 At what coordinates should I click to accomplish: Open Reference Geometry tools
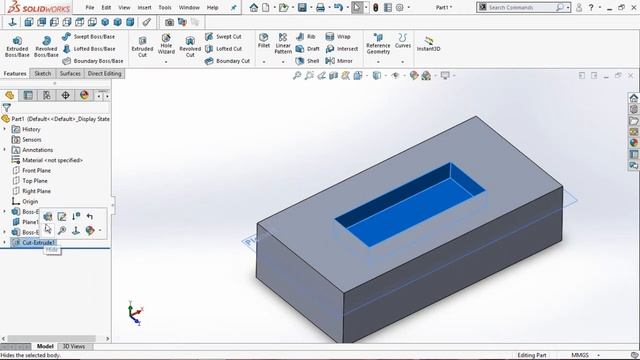coord(378,44)
